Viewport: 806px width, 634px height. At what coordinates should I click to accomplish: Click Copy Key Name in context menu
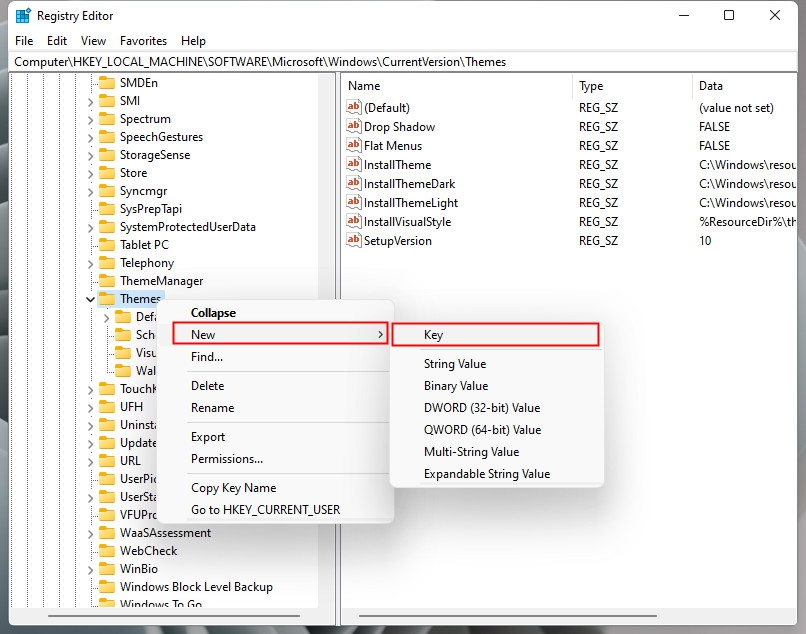(x=276, y=487)
